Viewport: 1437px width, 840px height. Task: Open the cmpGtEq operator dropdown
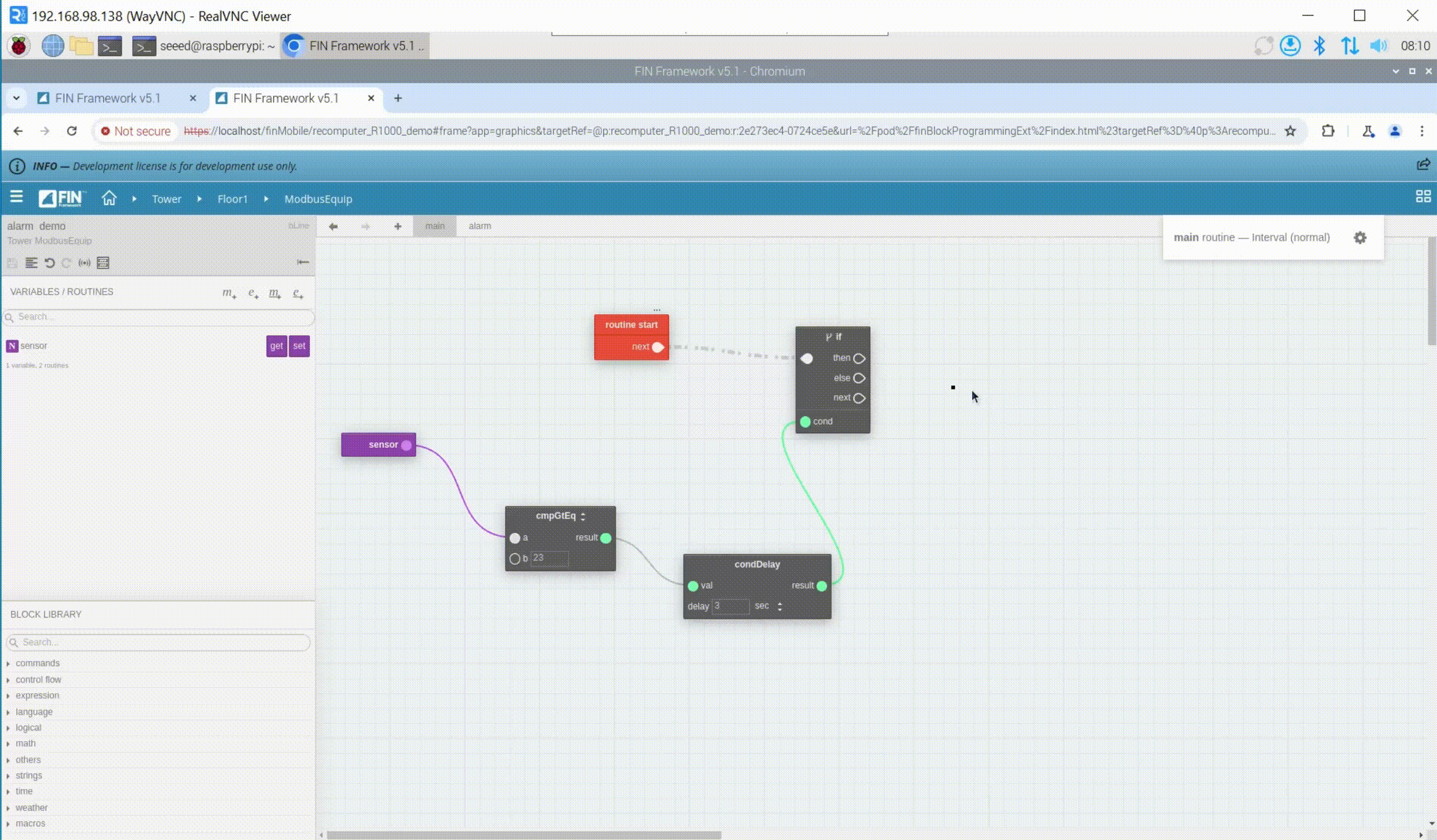tap(583, 516)
